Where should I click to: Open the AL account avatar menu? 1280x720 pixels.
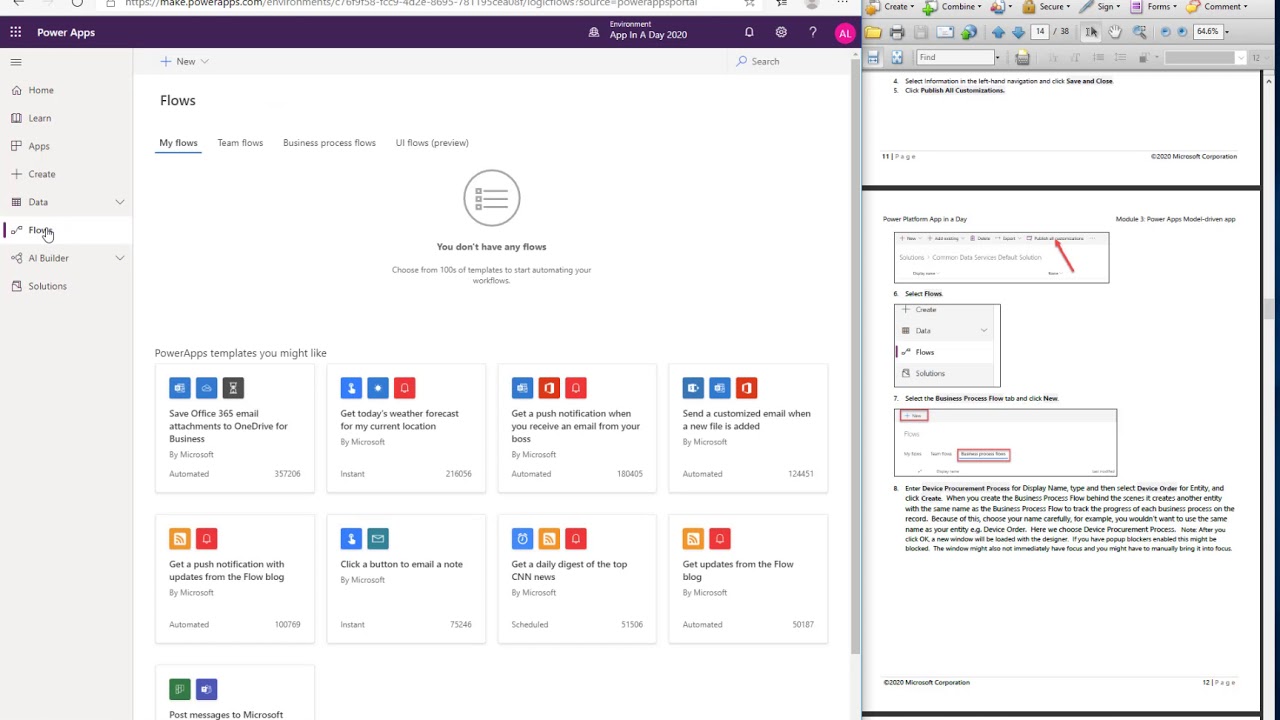coord(845,33)
